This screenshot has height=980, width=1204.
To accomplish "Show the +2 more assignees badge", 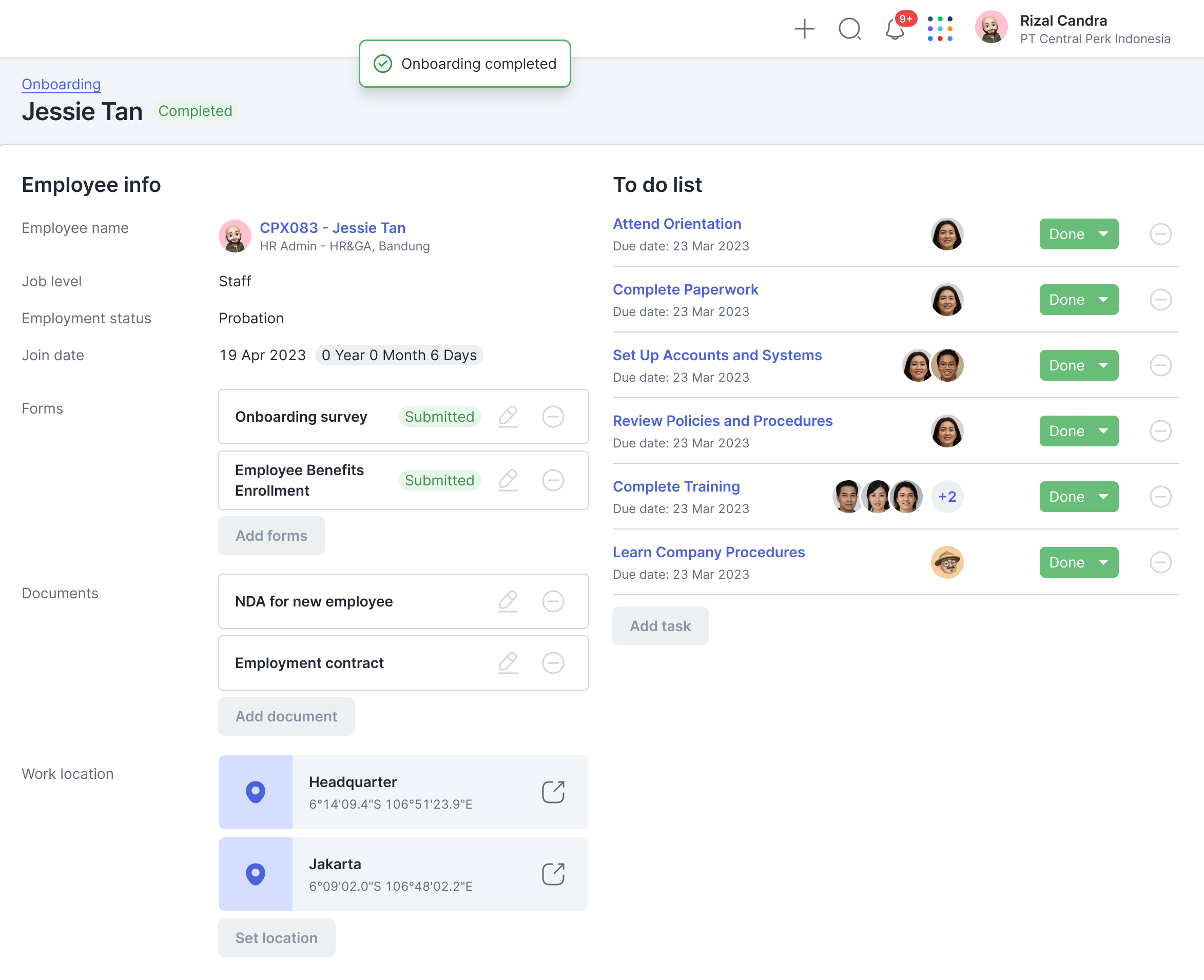I will point(947,497).
